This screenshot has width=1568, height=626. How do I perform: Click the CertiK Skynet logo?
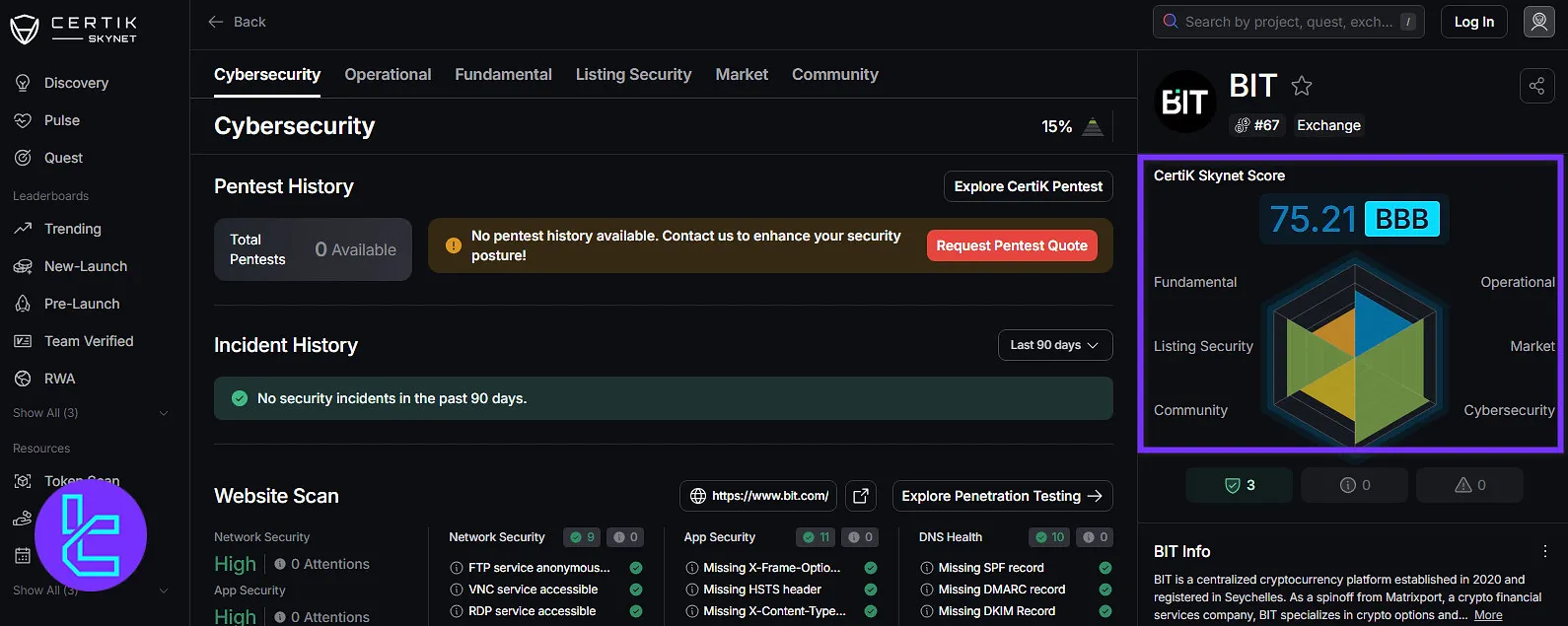coord(74,30)
